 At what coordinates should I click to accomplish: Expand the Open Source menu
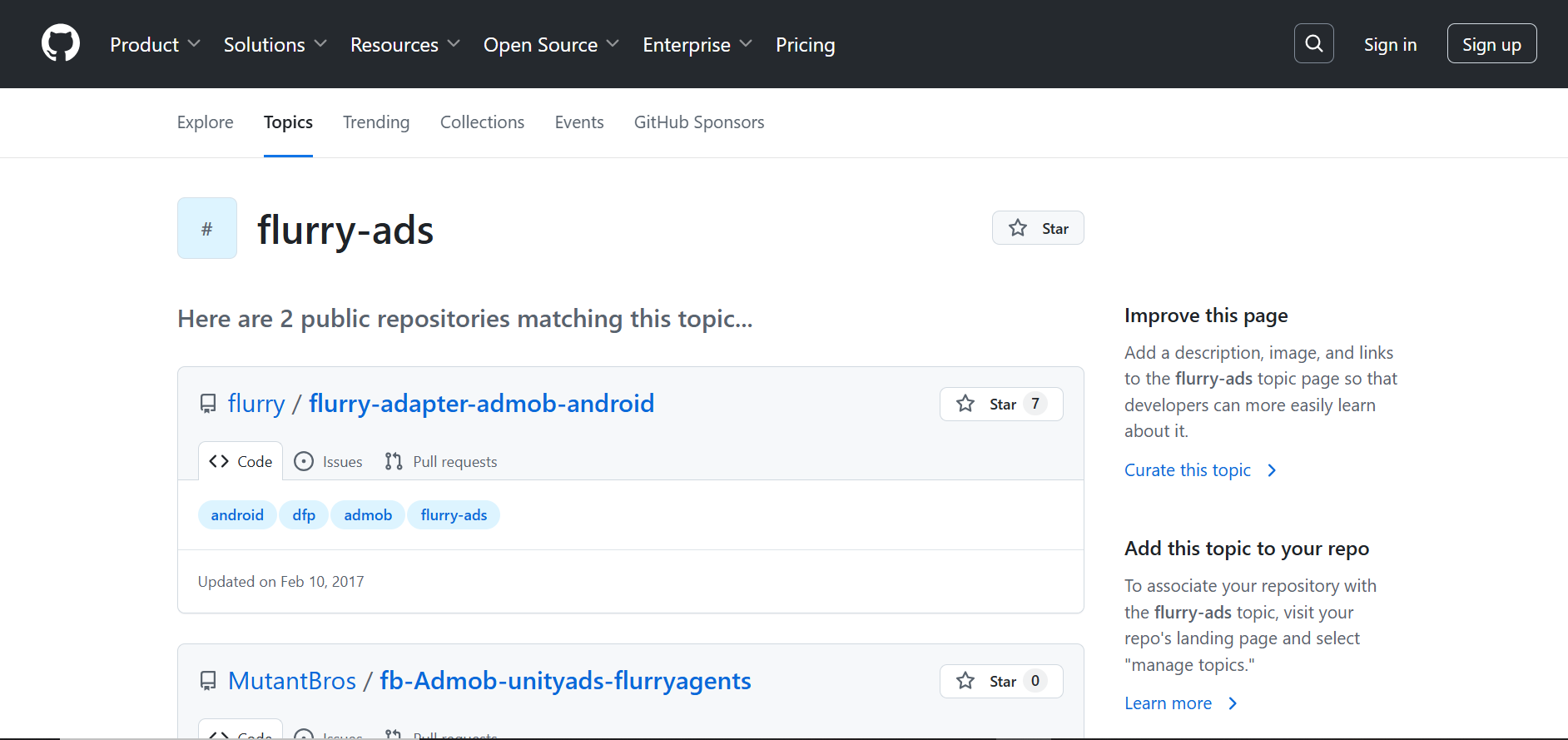(551, 44)
